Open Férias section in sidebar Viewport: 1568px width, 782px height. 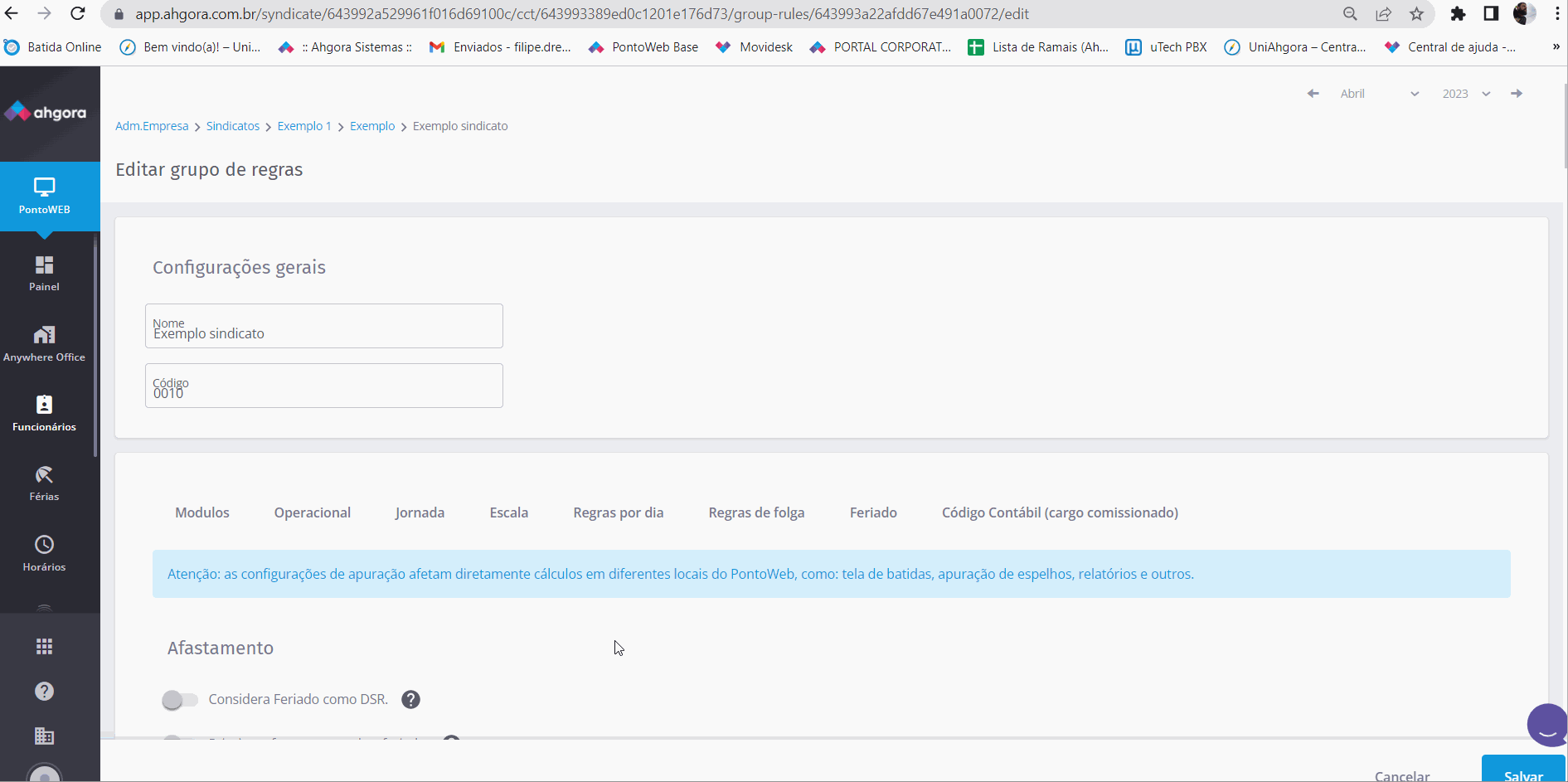44,483
